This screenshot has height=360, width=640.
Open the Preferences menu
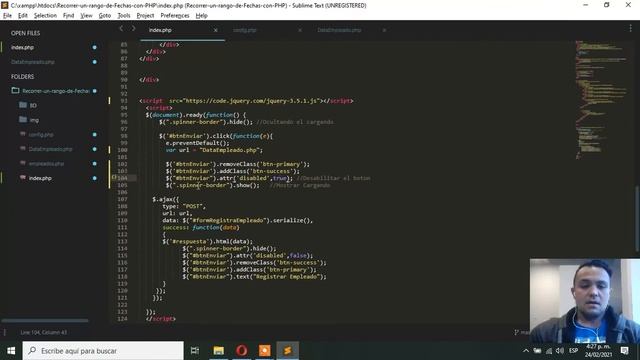175,16
